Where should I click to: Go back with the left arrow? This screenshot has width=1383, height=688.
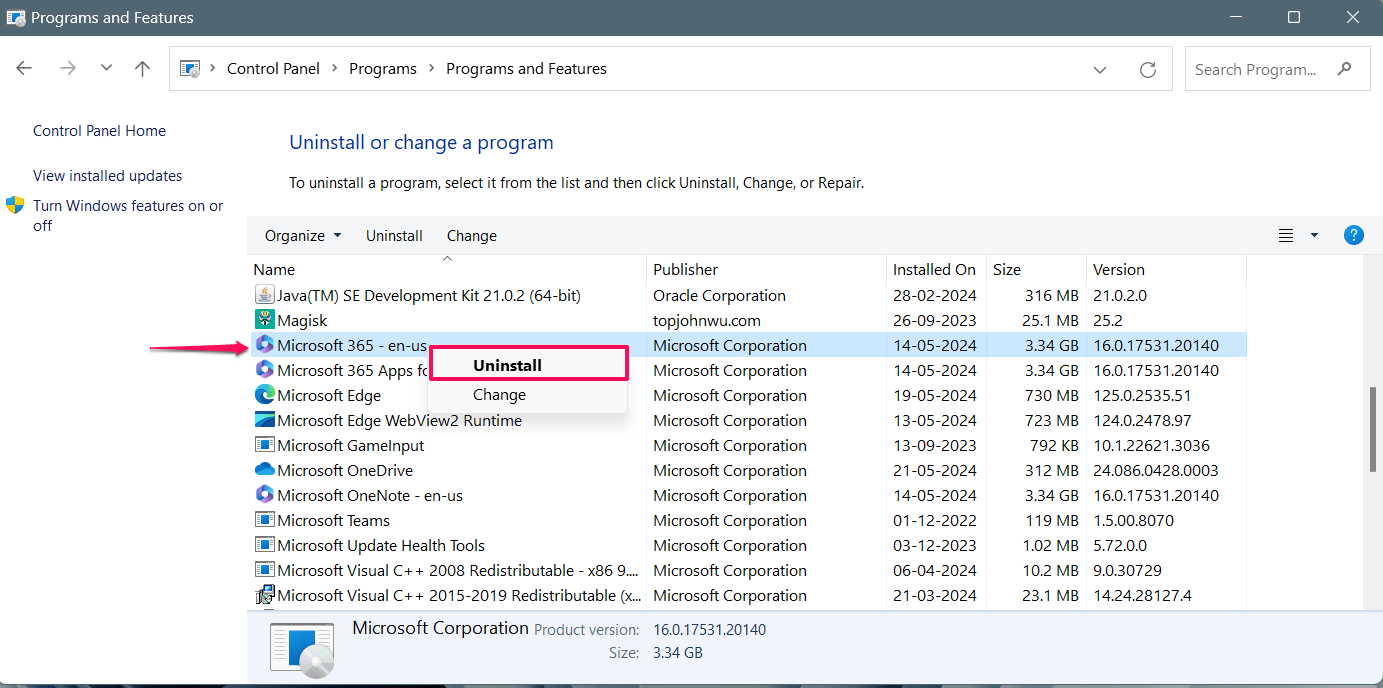(x=24, y=69)
